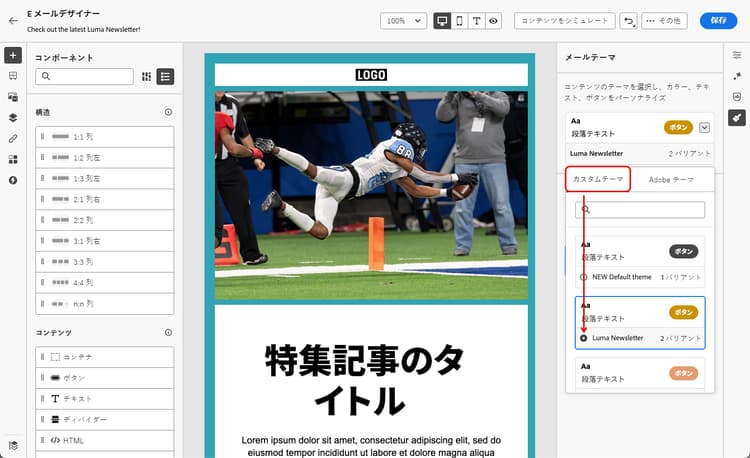This screenshot has width=750, height=458.
Task: Select the 3:1 列右 structure
Action: [105, 241]
